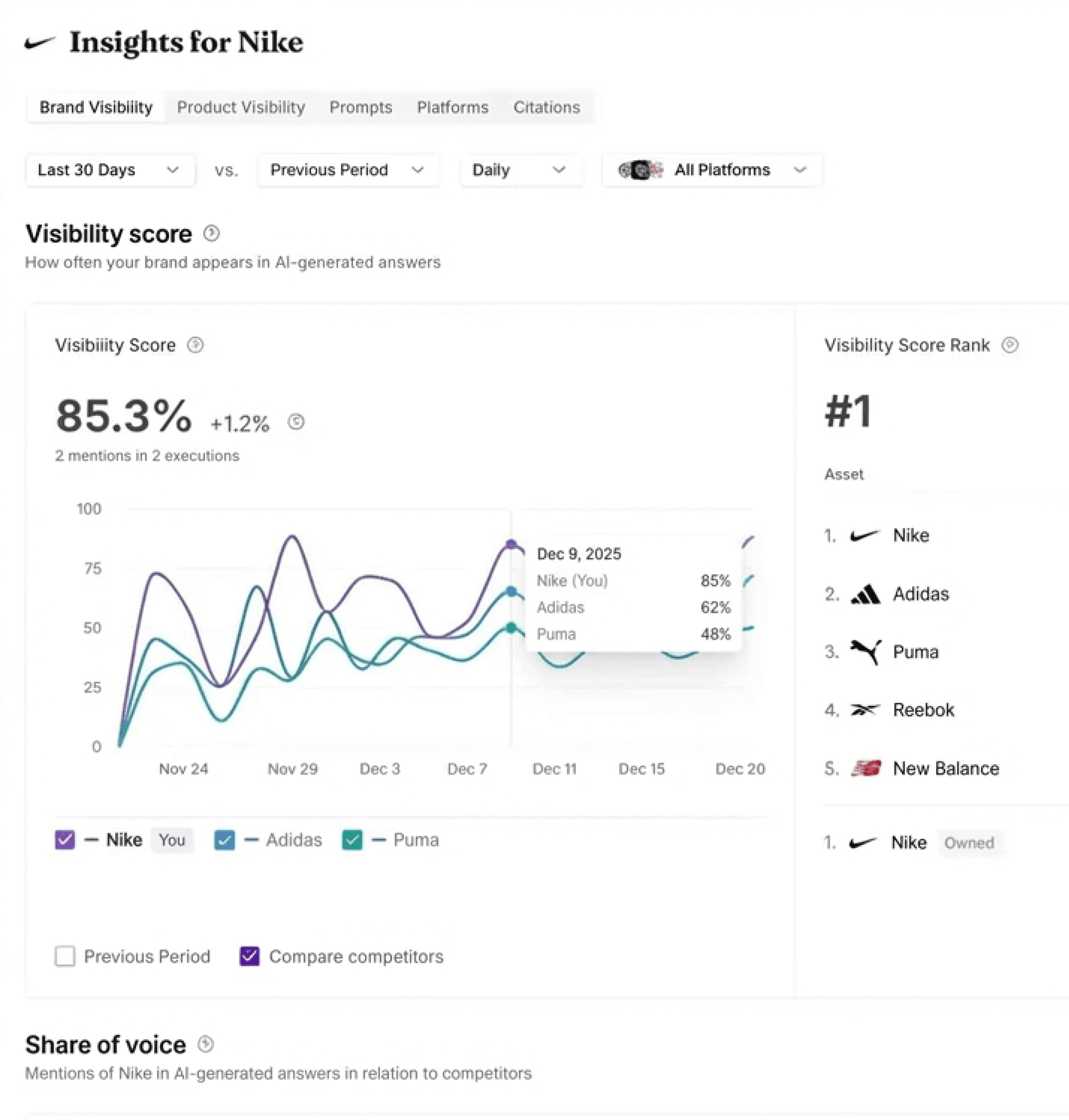The image size is (1069, 1120).
Task: Uncheck the Nike series checkbox
Action: tap(65, 840)
